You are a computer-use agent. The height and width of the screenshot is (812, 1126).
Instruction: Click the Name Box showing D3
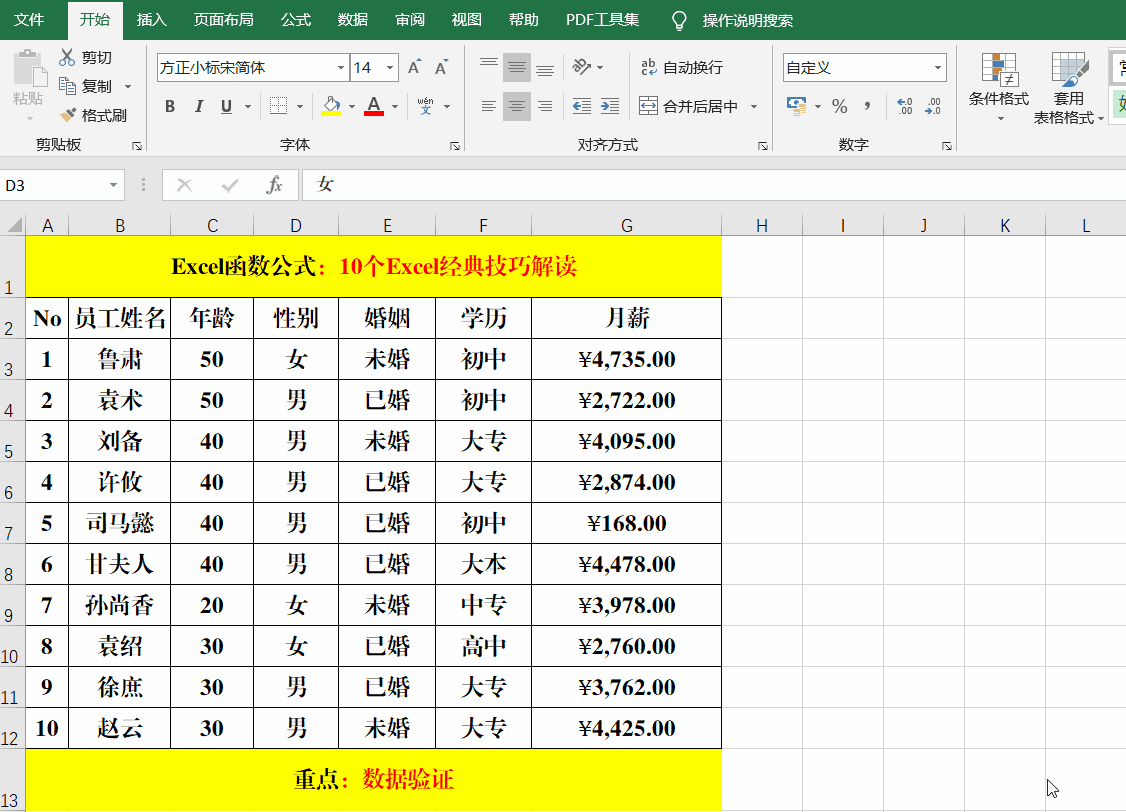click(x=62, y=185)
